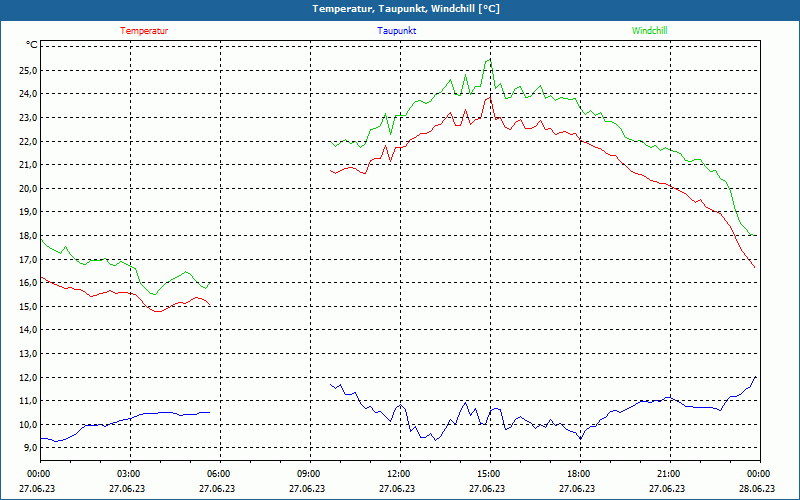
Task: Click the '22,0' y-axis value
Action: coord(28,141)
